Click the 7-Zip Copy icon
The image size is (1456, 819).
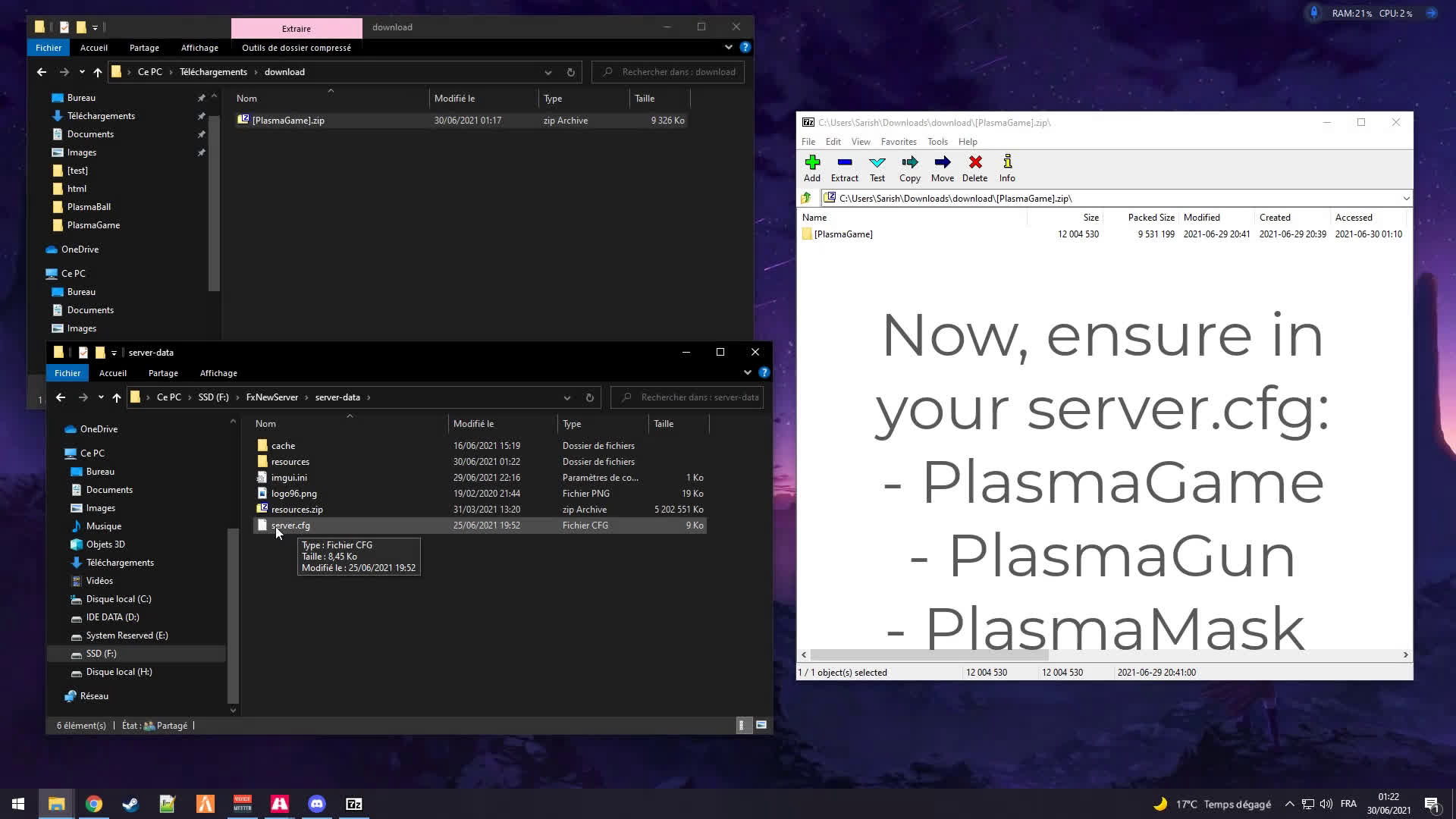pos(909,168)
